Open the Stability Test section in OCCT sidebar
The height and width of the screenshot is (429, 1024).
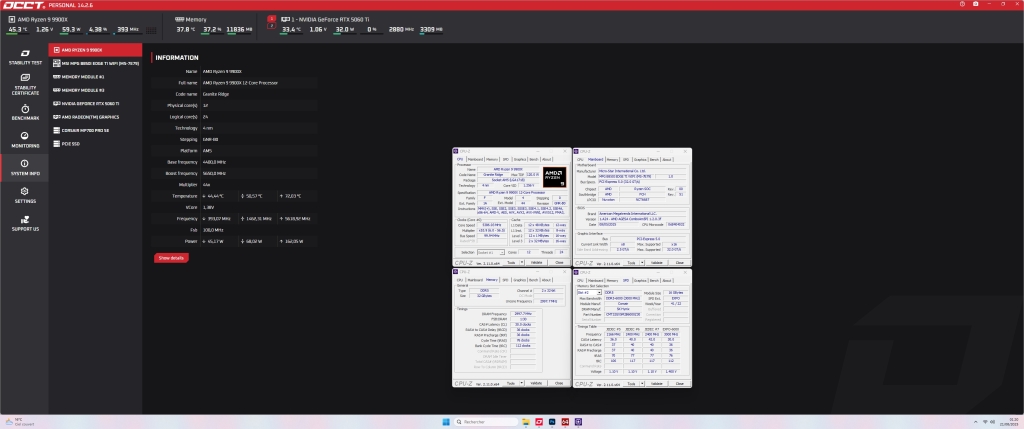[x=25, y=57]
